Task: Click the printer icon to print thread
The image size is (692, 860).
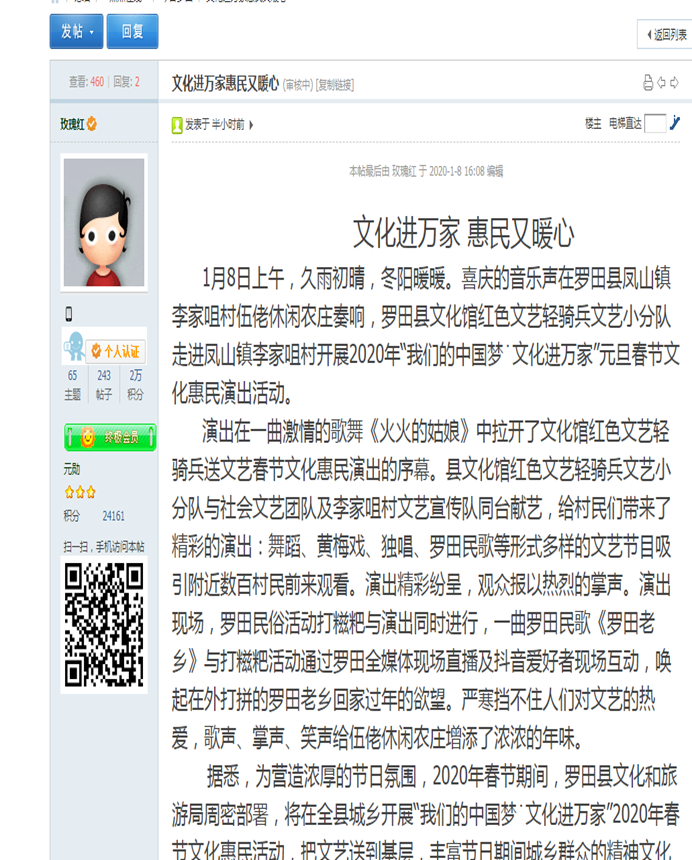Action: pyautogui.click(x=648, y=83)
